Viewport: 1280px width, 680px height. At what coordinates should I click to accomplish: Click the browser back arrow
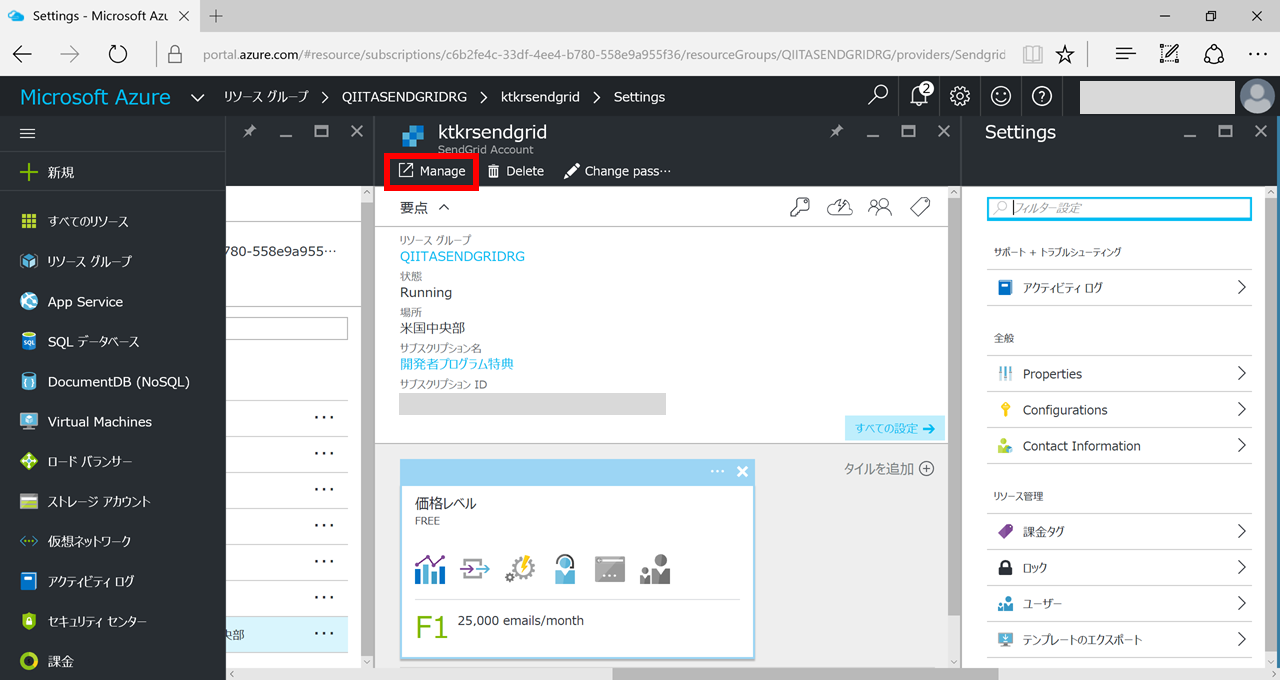(x=22, y=54)
